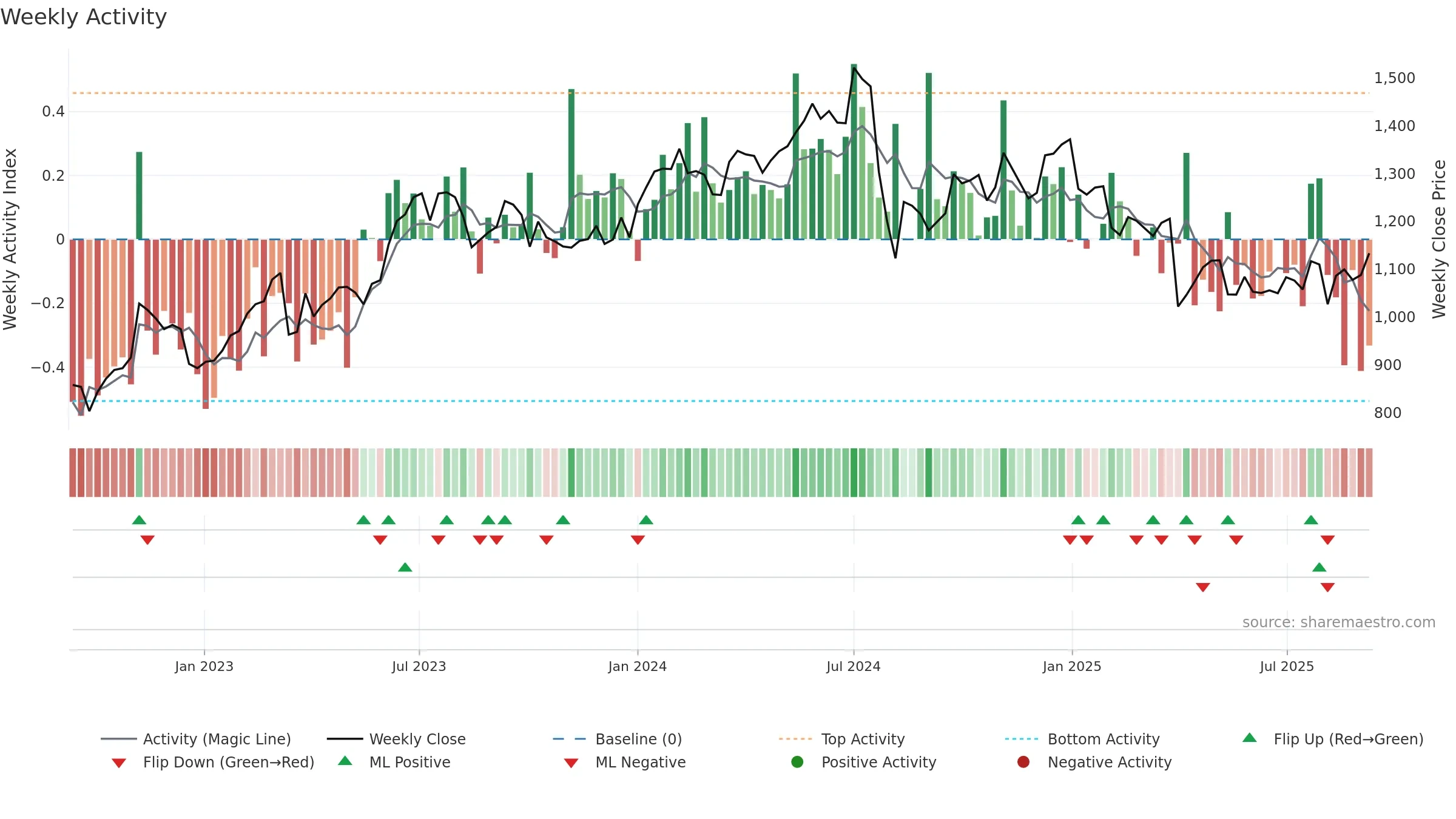The width and height of the screenshot is (1456, 819).
Task: Toggle Top Activity legend entry
Action: click(x=842, y=739)
